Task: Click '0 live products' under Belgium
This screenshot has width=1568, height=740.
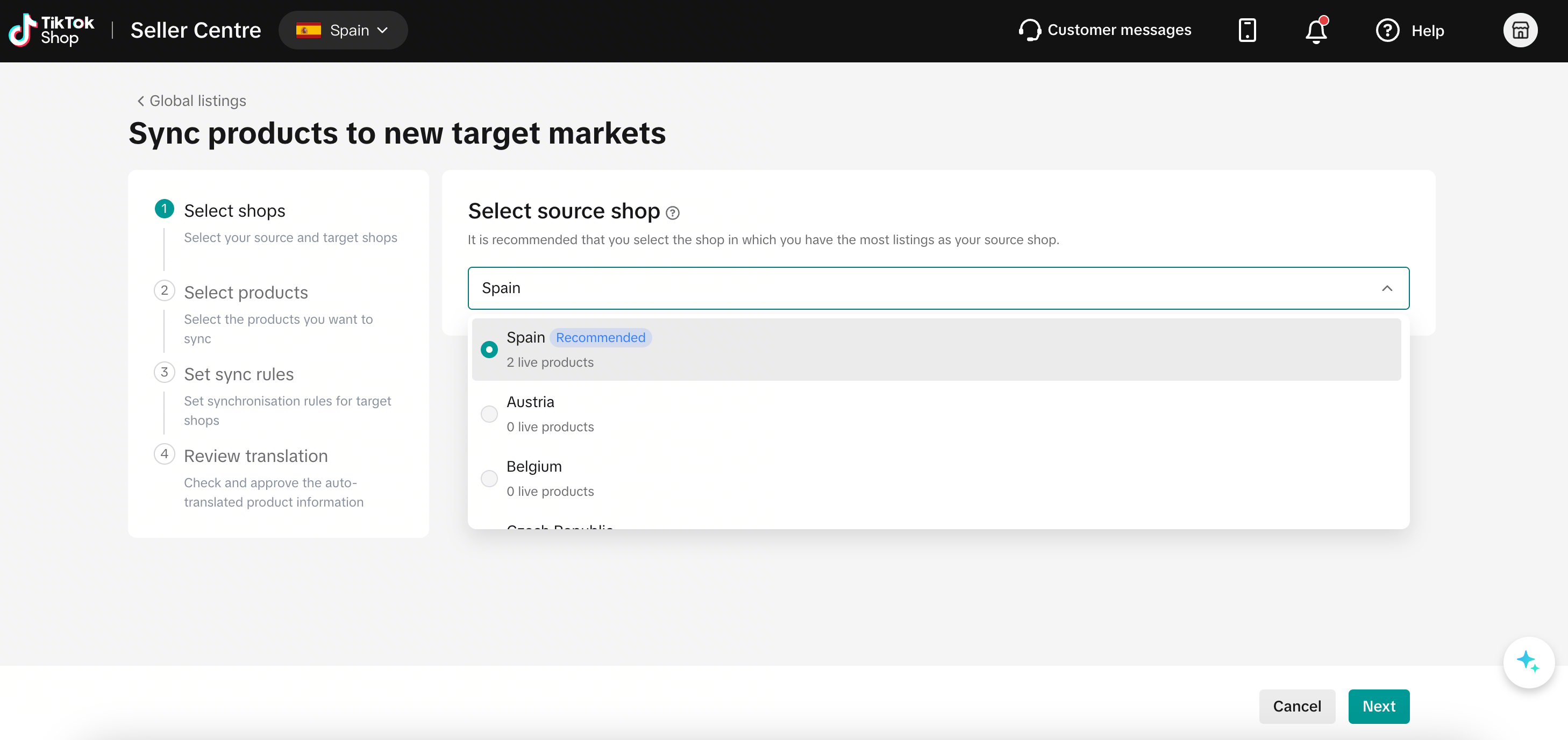Action: [x=550, y=491]
